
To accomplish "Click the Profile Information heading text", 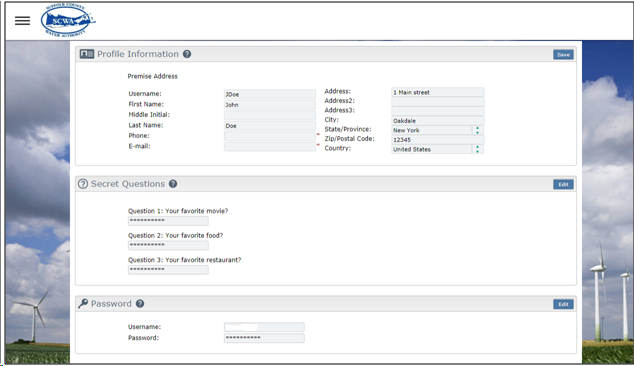I will (137, 54).
